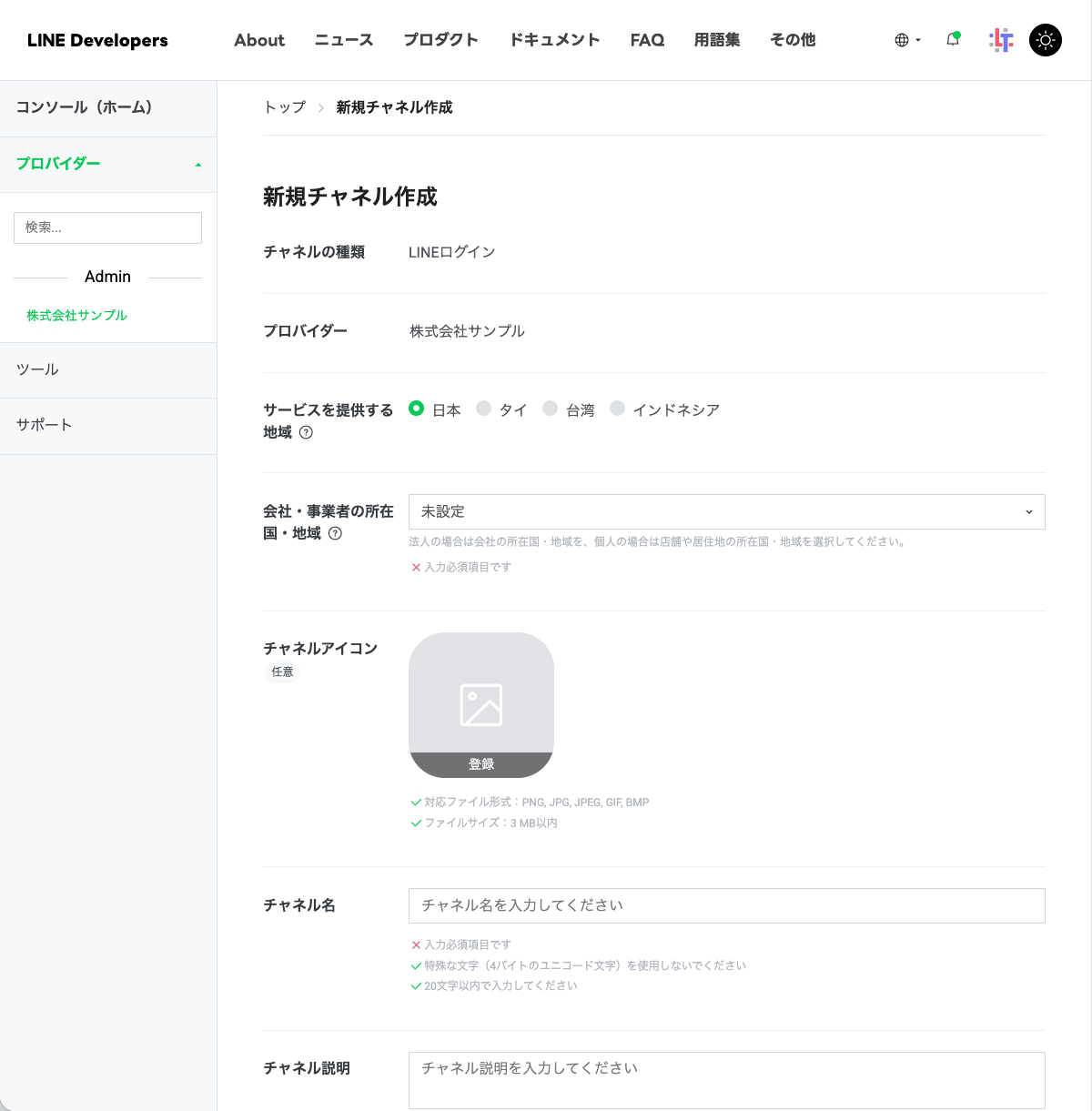Click the LINE Developers logo
1092x1111 pixels.
pos(97,40)
